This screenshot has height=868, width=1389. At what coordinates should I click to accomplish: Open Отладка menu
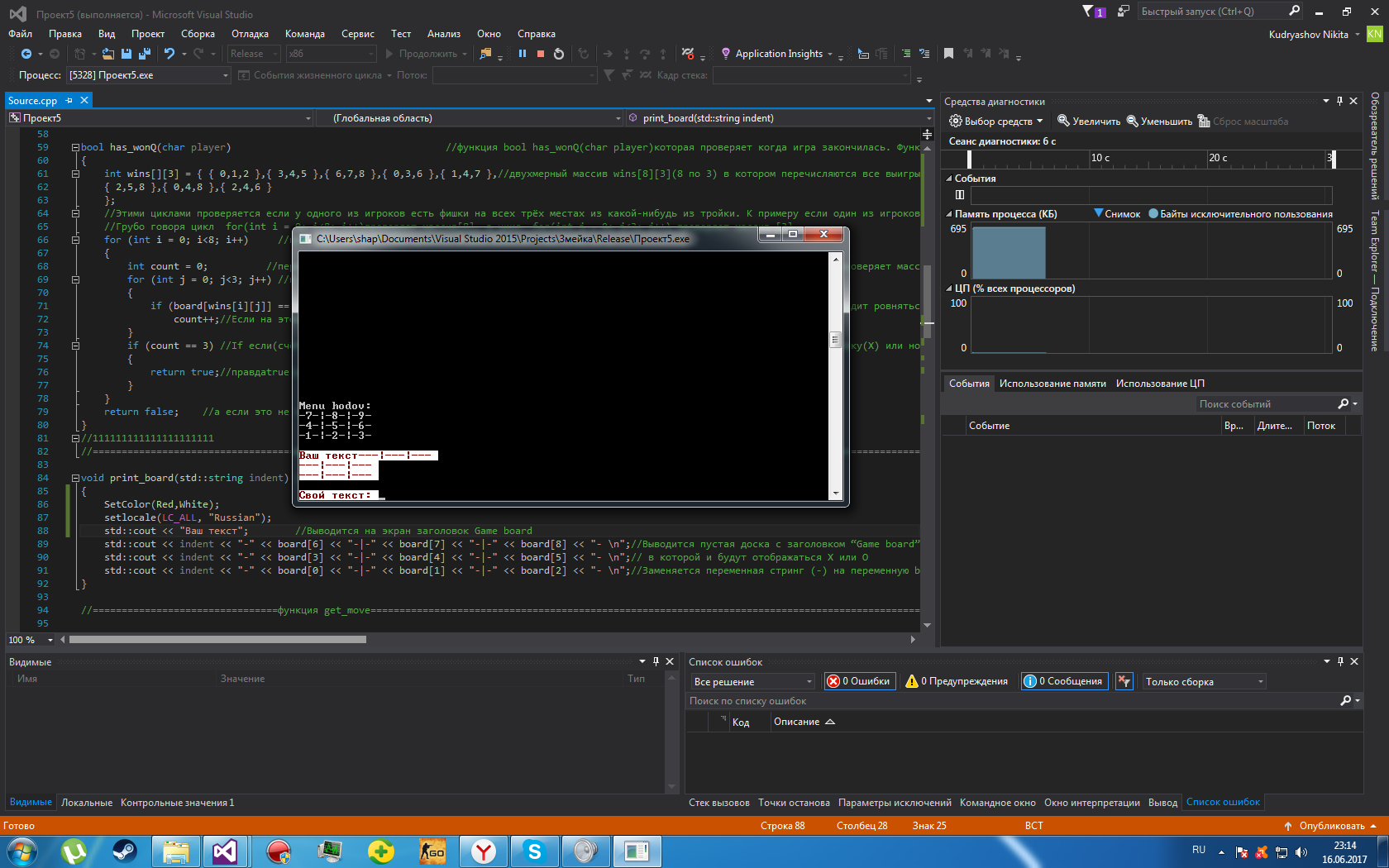(250, 34)
